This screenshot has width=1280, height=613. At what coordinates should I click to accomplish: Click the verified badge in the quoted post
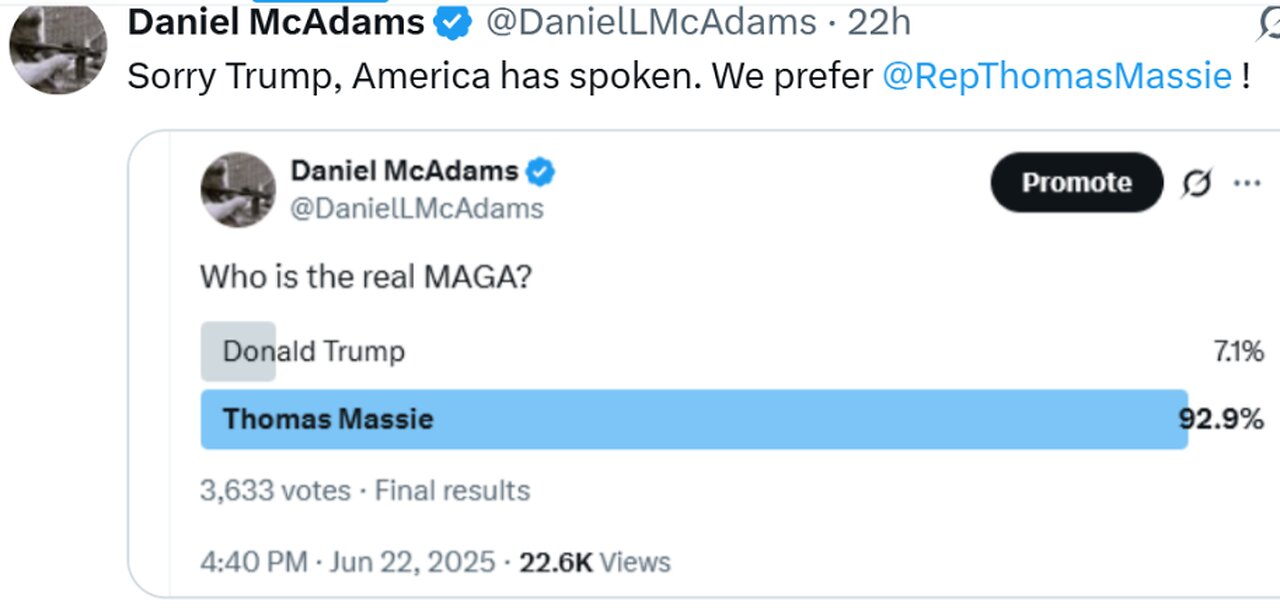[540, 172]
